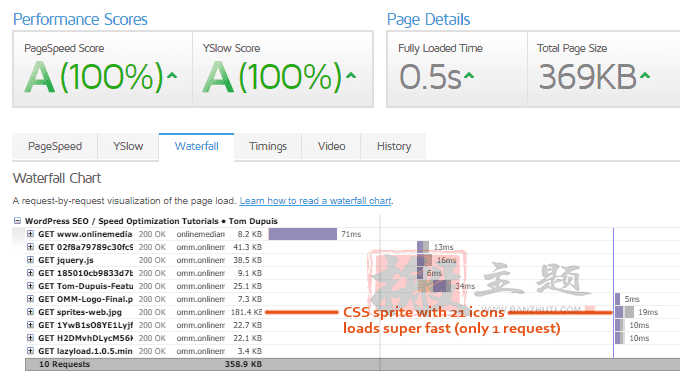Select the Waterfall tab
Image resolution: width=680 pixels, height=392 pixels.
tap(196, 147)
